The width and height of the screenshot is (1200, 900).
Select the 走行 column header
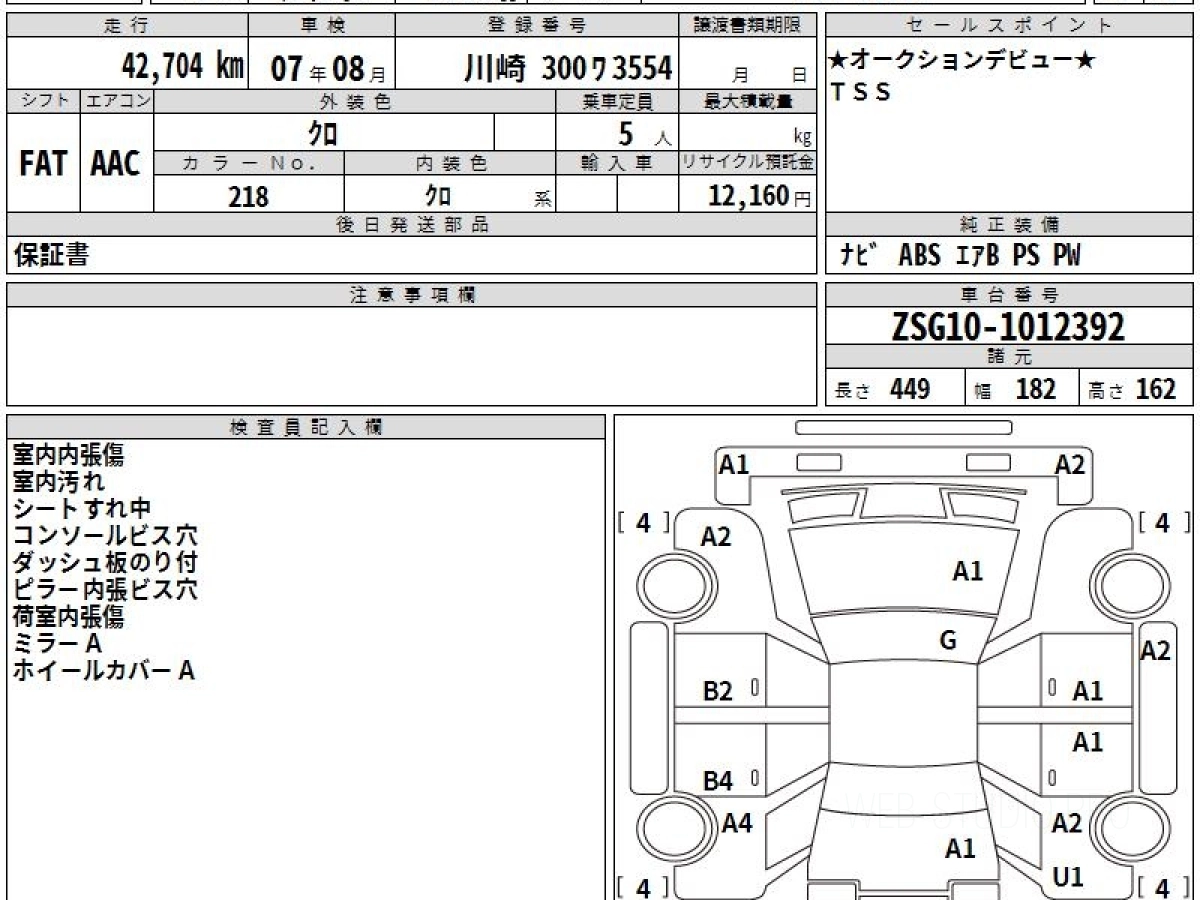(x=127, y=26)
